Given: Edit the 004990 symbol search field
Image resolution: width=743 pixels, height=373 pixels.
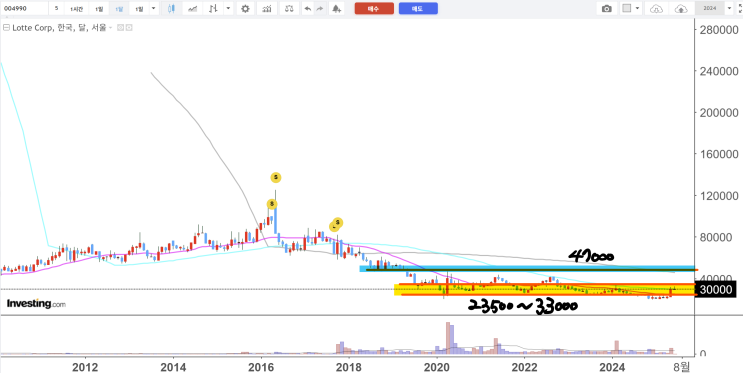Looking at the screenshot, I should coord(24,9).
